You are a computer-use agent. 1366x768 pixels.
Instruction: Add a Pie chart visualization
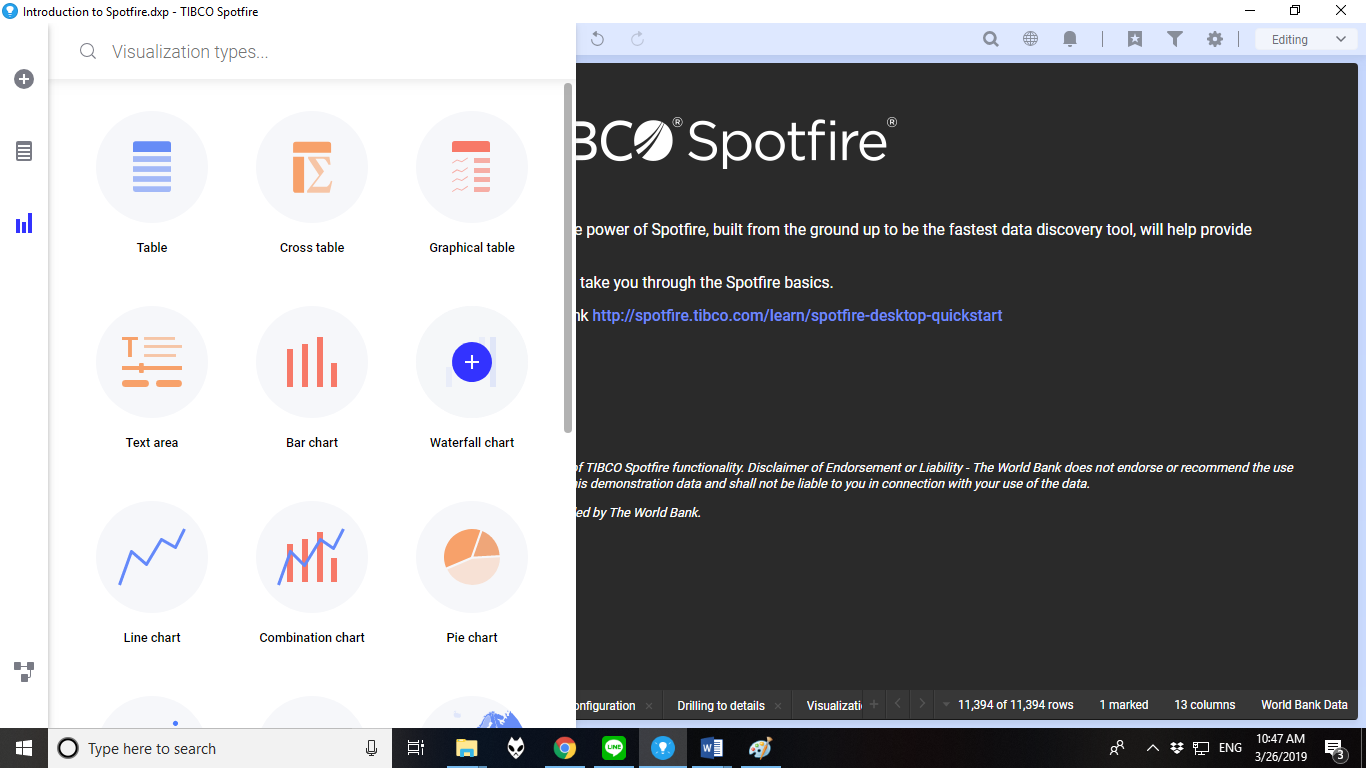click(x=472, y=557)
